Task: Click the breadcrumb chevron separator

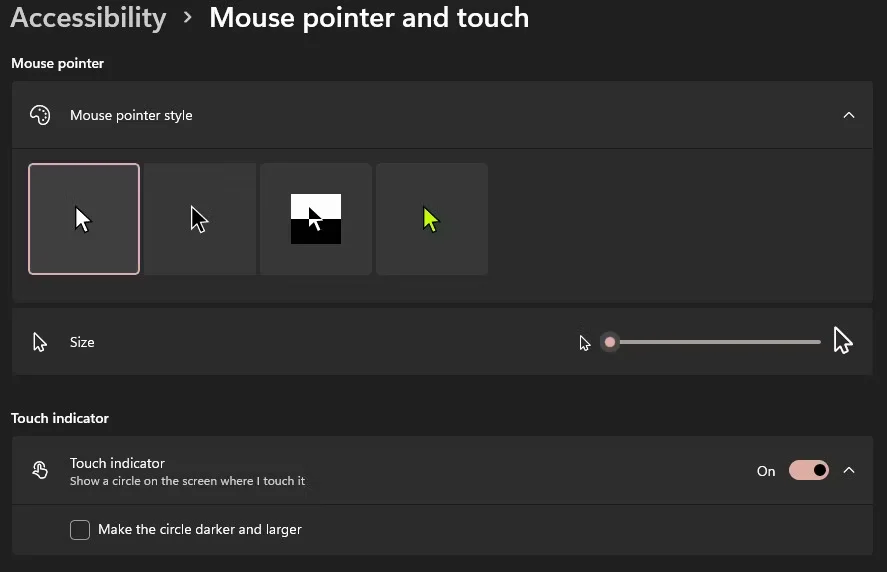Action: (188, 18)
